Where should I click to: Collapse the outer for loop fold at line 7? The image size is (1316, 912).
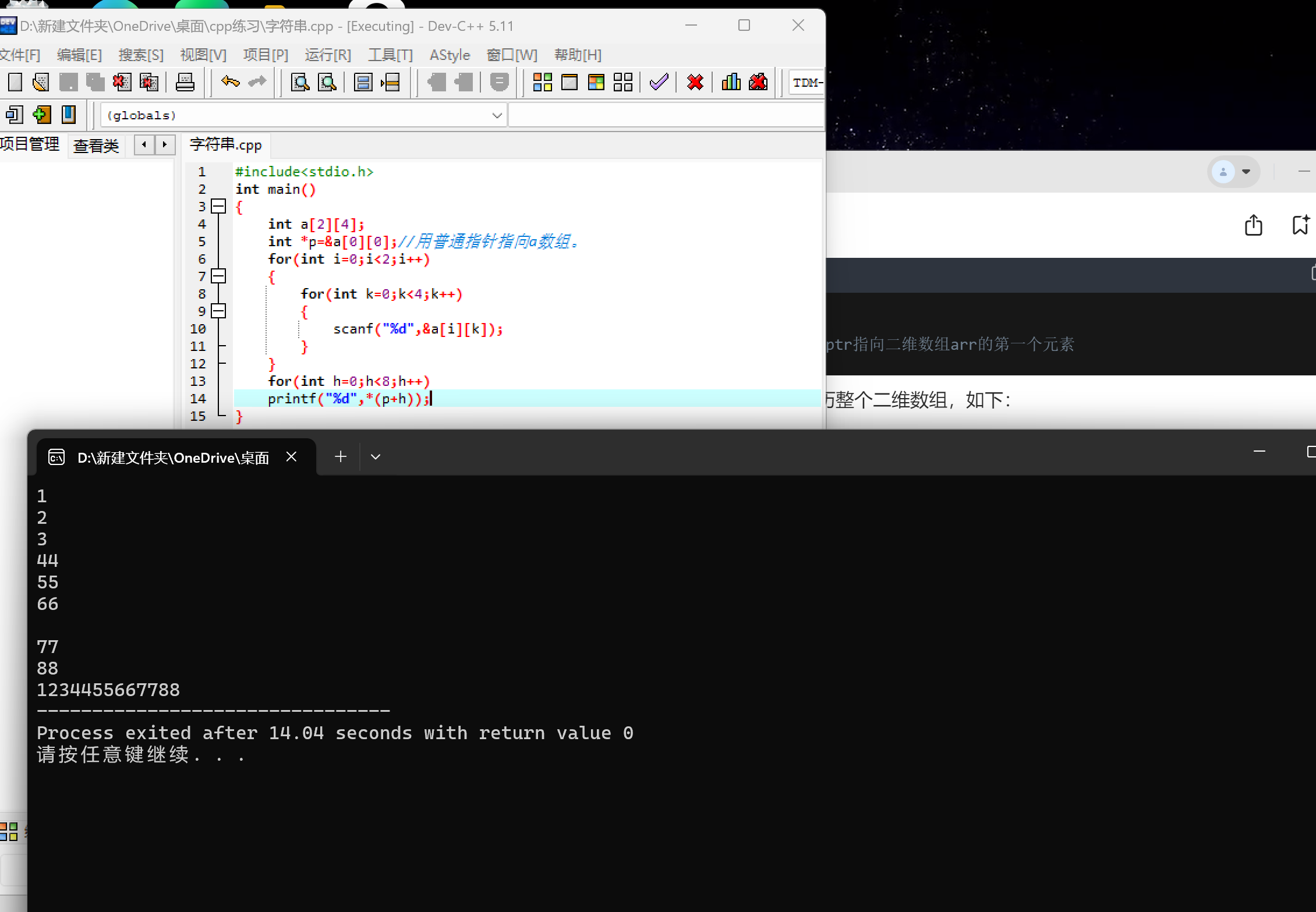[218, 276]
